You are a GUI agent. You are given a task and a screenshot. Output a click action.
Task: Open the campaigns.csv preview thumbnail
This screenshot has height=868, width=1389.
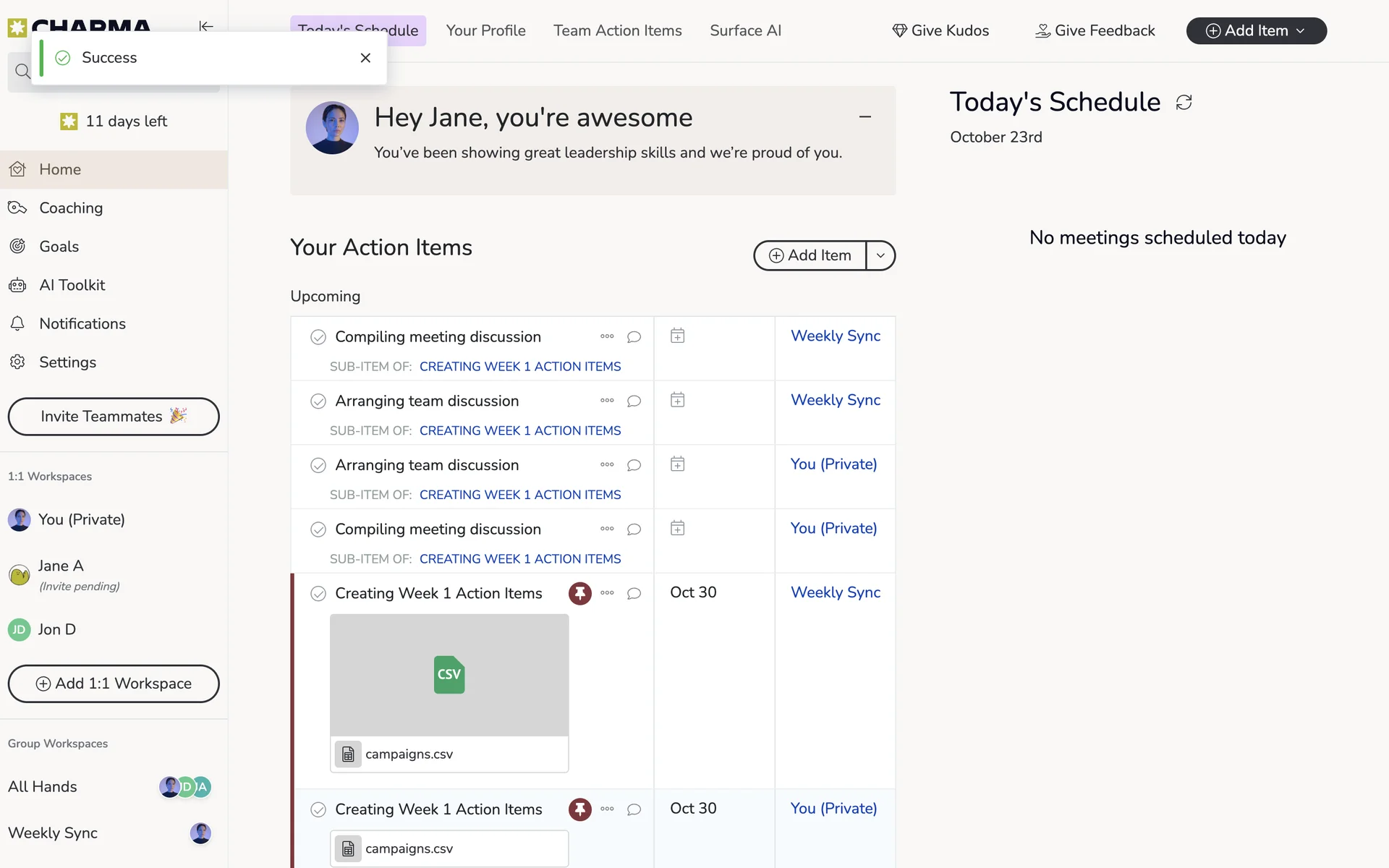click(x=449, y=675)
